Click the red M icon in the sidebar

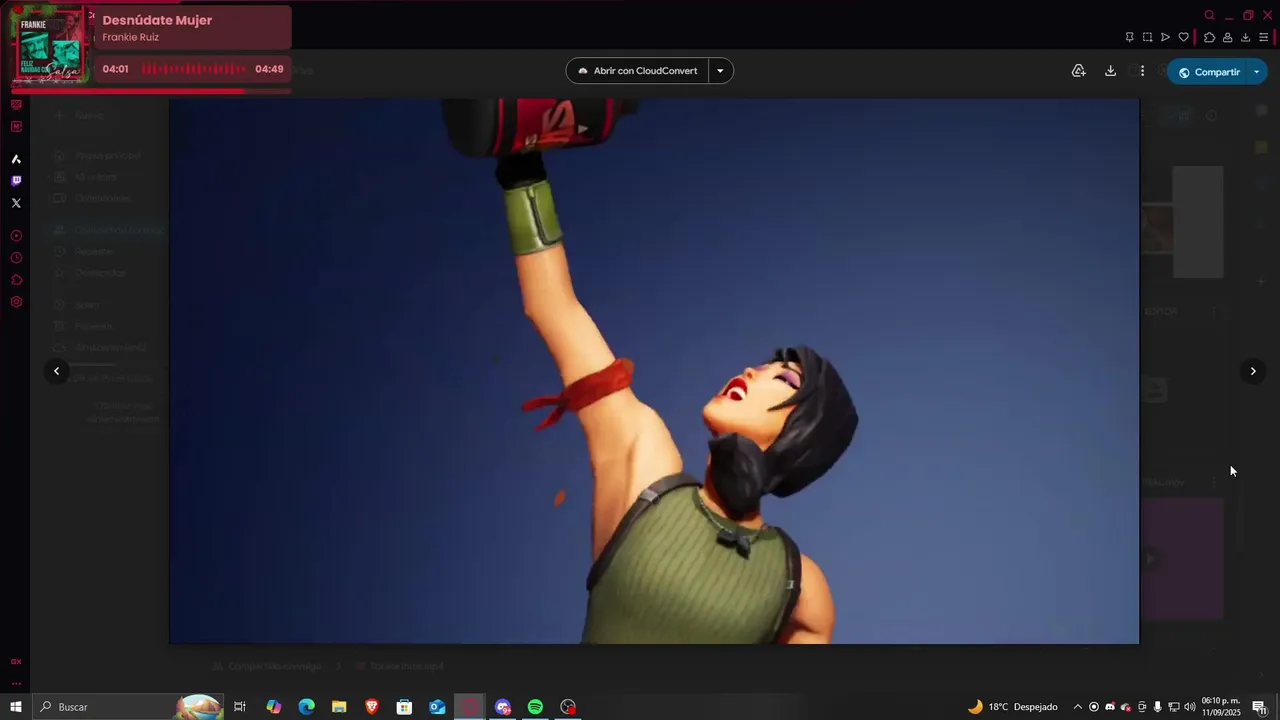[x=16, y=126]
